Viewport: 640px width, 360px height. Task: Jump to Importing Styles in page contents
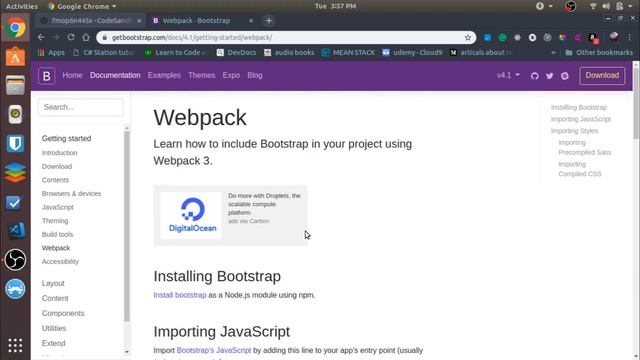[574, 131]
